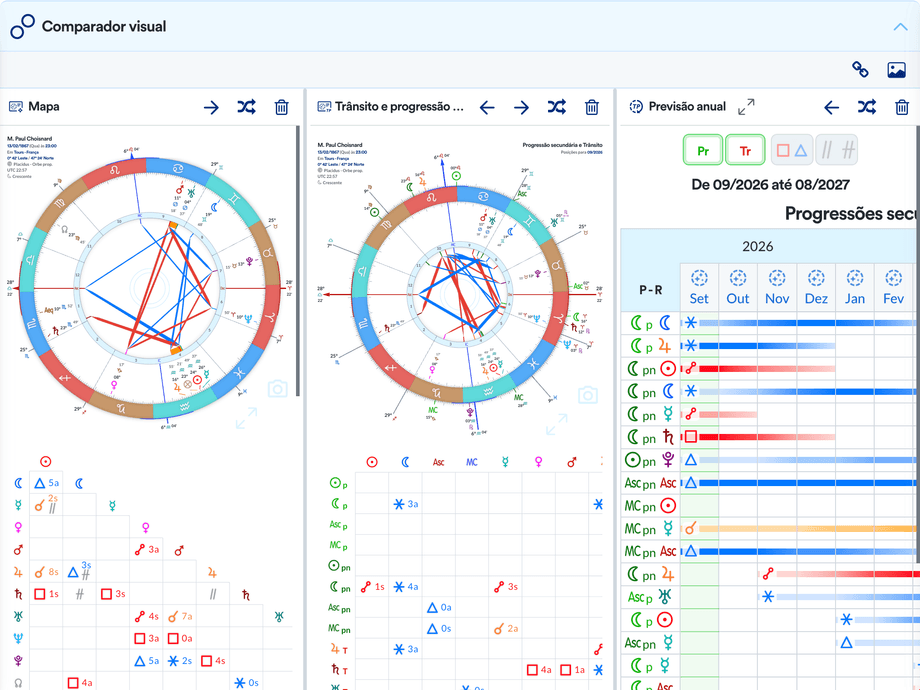
Task: Collapse the Comparador visual section
Action: (900, 27)
